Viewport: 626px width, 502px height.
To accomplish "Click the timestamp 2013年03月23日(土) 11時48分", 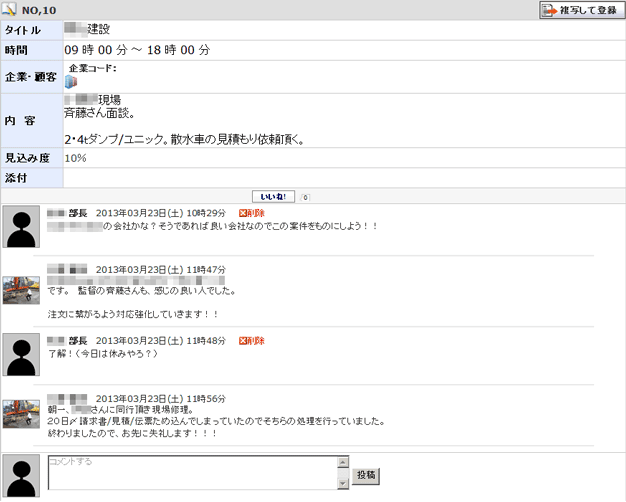I will pos(161,341).
